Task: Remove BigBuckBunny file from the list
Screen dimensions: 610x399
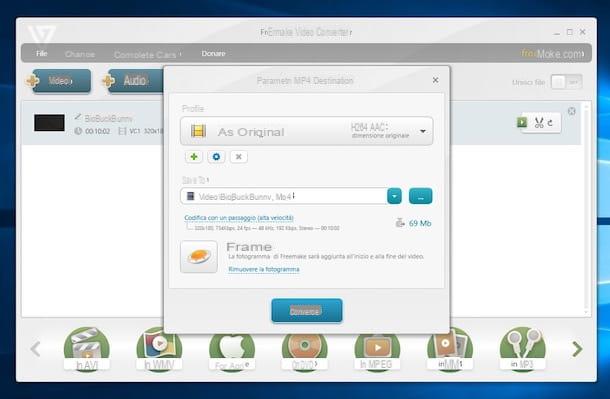Action: 571,111
